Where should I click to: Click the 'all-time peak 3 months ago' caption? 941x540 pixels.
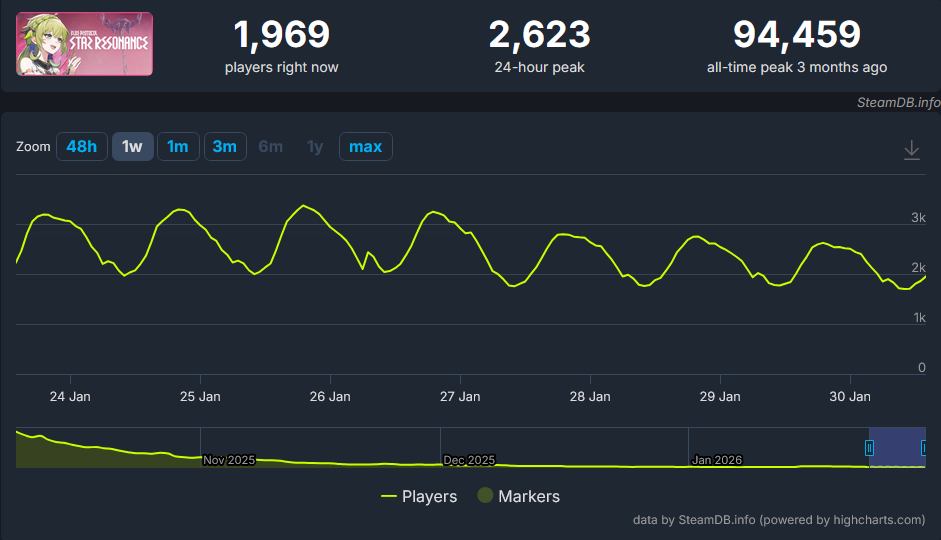797,67
